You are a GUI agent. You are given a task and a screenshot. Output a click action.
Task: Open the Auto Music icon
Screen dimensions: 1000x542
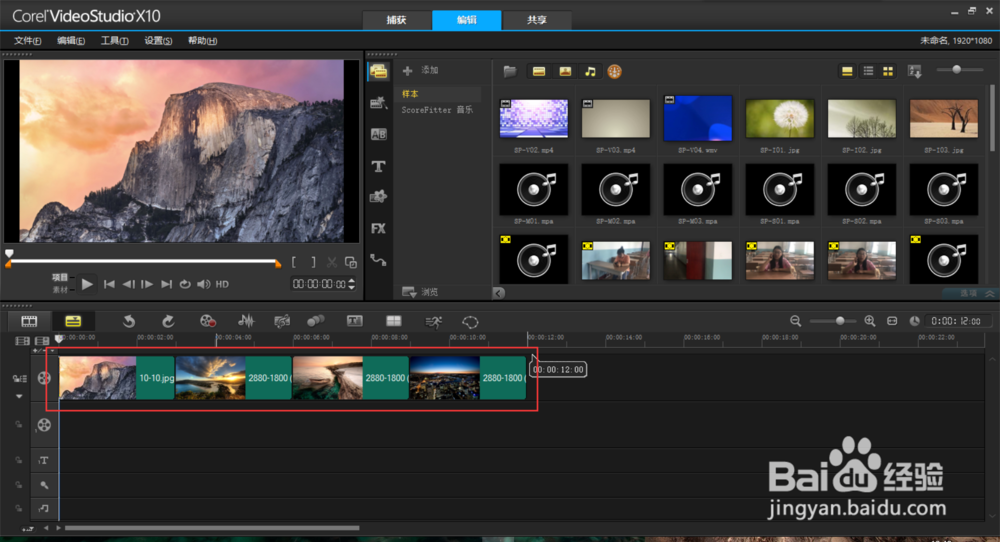point(281,321)
